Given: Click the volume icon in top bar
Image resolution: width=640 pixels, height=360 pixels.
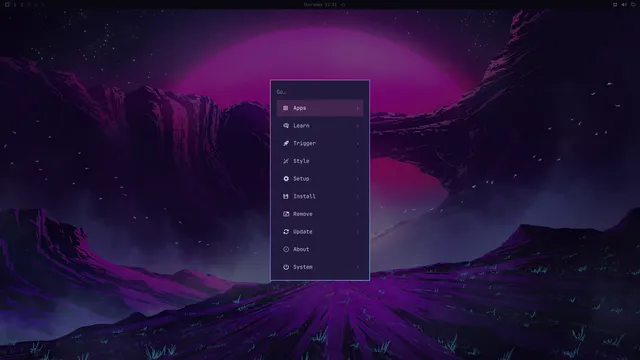Looking at the screenshot, I should click(624, 4).
